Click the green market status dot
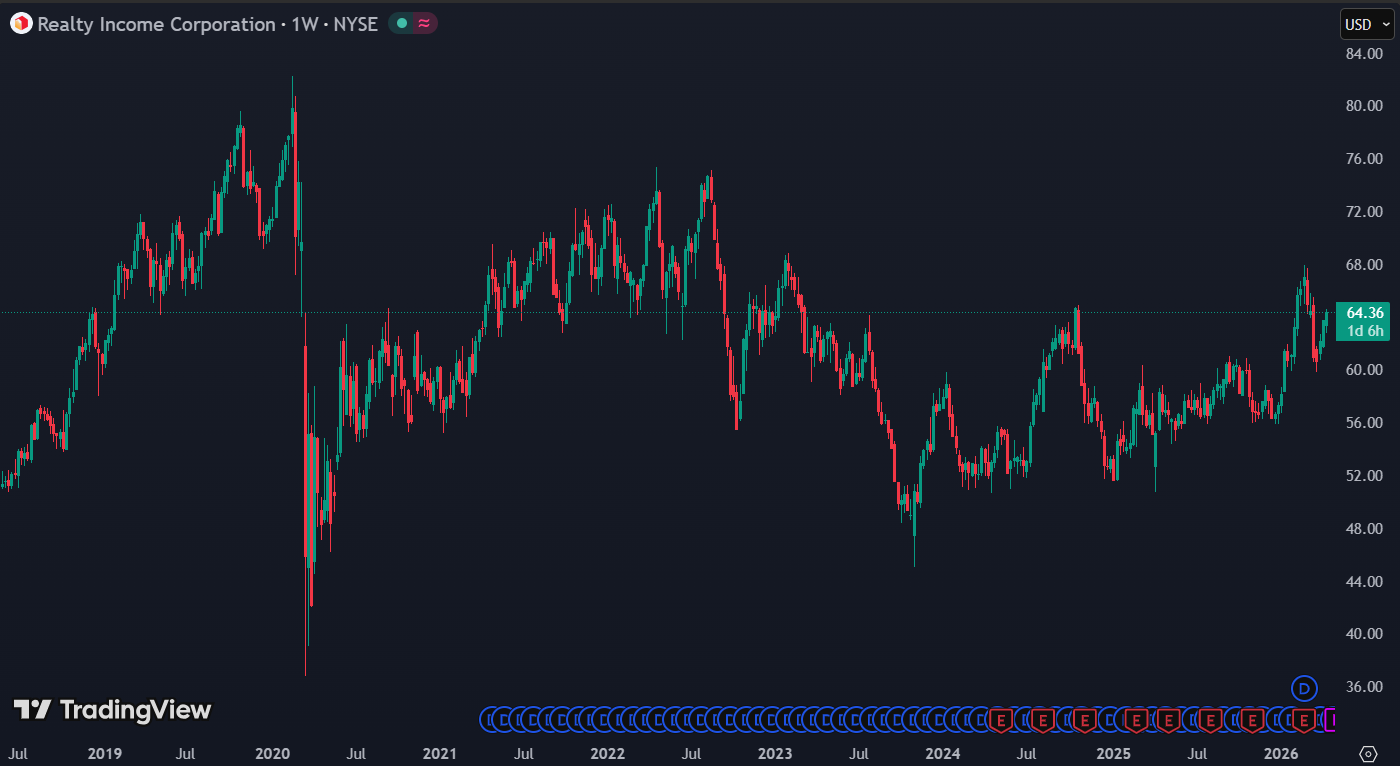 (x=401, y=24)
